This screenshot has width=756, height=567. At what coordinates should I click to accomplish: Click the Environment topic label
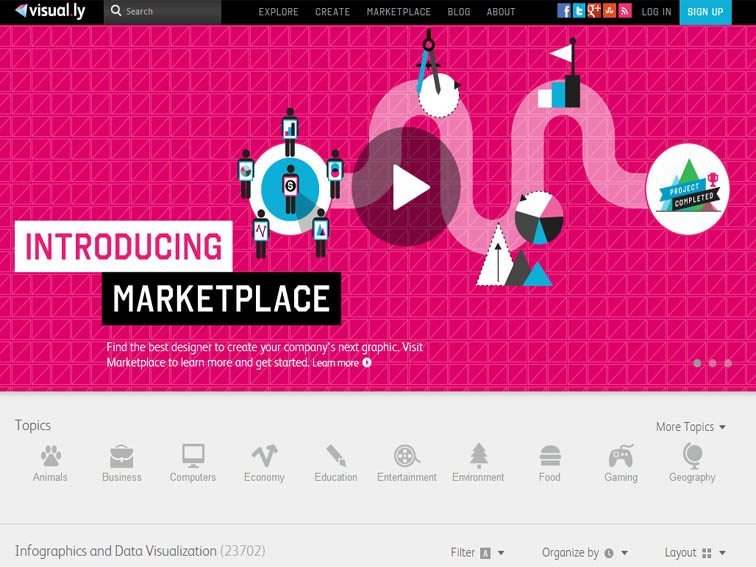[x=478, y=477]
